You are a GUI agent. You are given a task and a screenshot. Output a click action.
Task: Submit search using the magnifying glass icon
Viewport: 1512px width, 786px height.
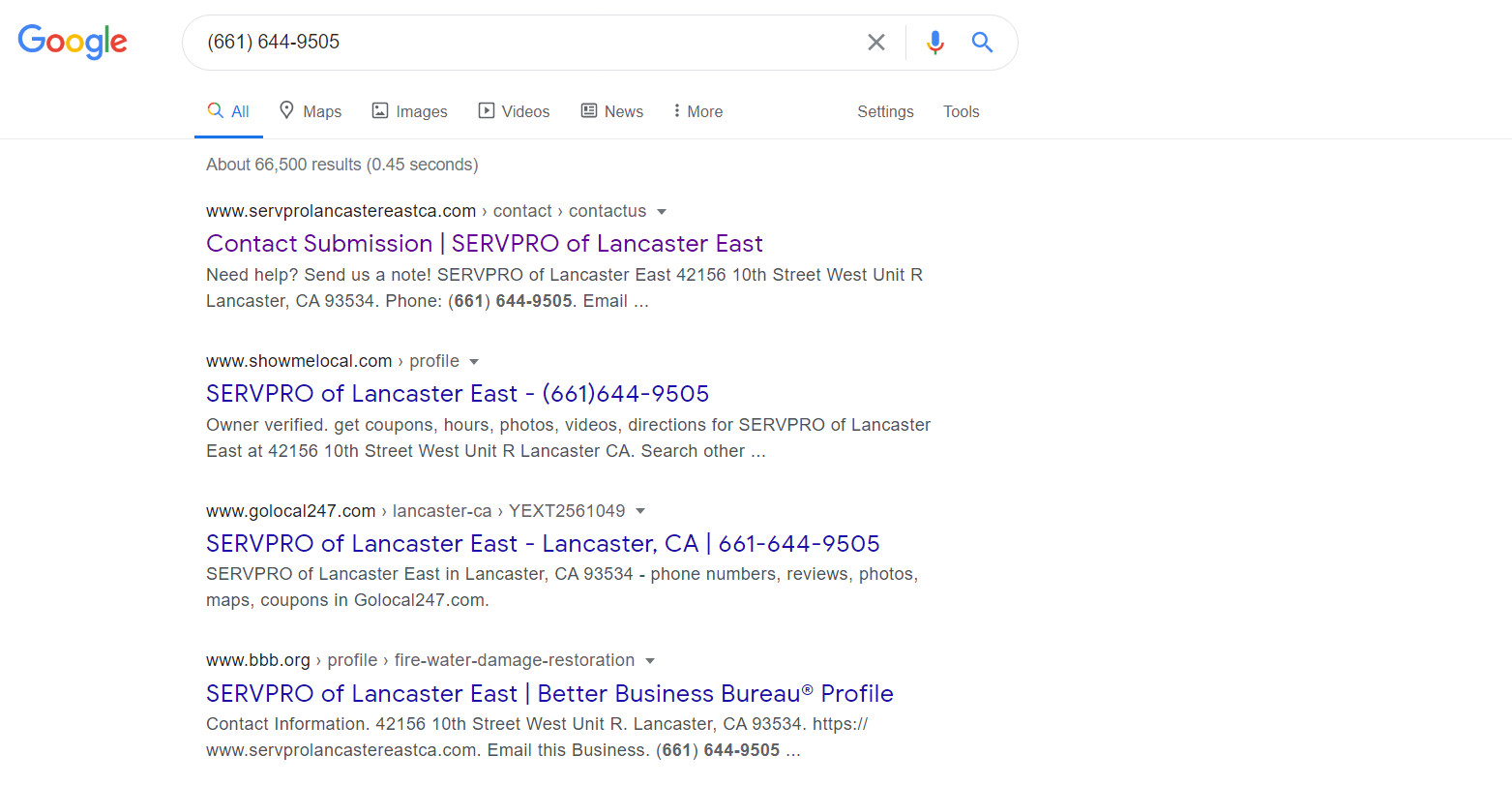[982, 42]
